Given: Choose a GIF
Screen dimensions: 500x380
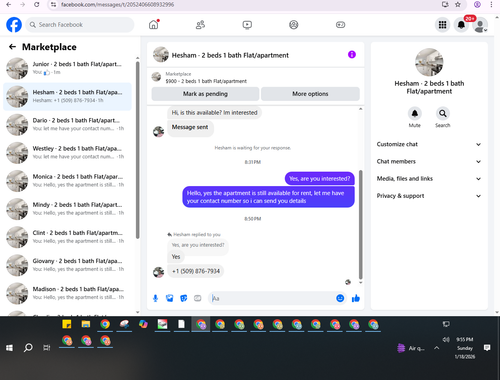Looking at the screenshot, I should (198, 298).
